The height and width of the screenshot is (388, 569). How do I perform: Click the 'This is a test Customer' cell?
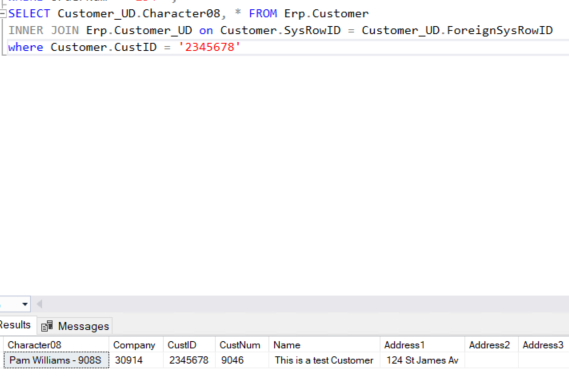point(324,360)
